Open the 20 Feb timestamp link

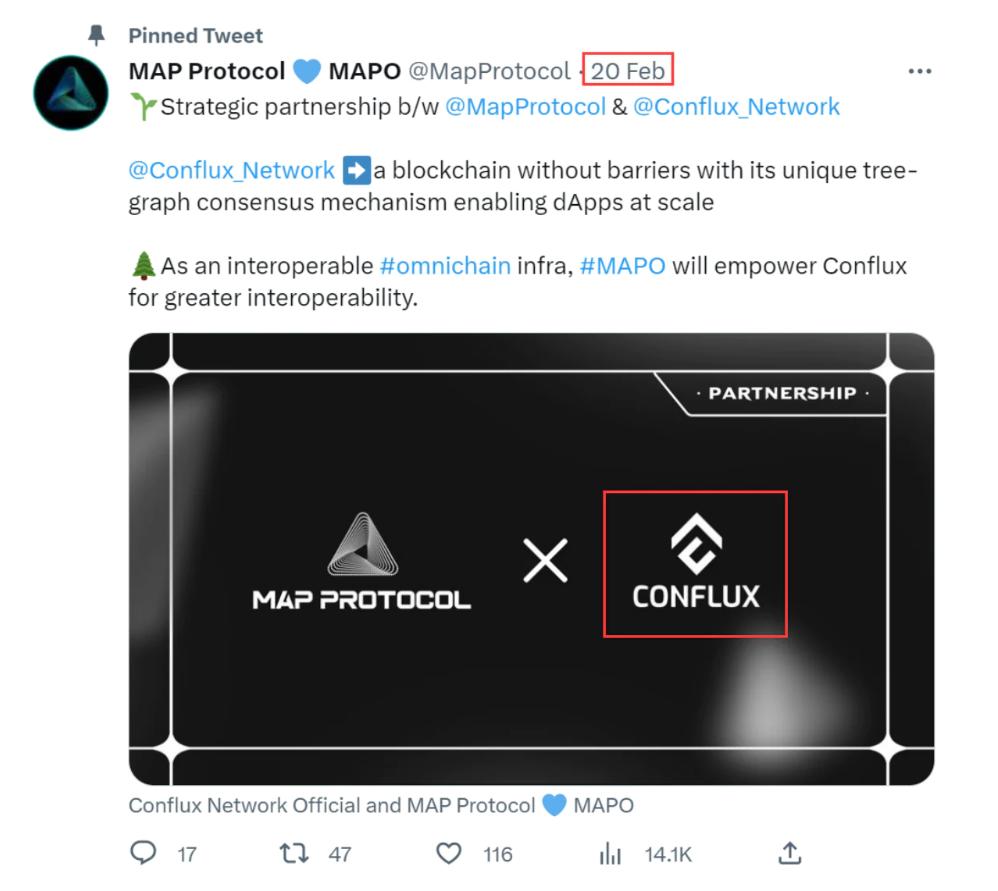(628, 71)
